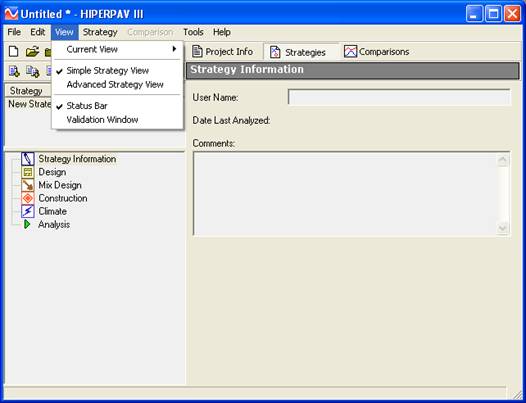Open the Strategy menu

pos(100,32)
